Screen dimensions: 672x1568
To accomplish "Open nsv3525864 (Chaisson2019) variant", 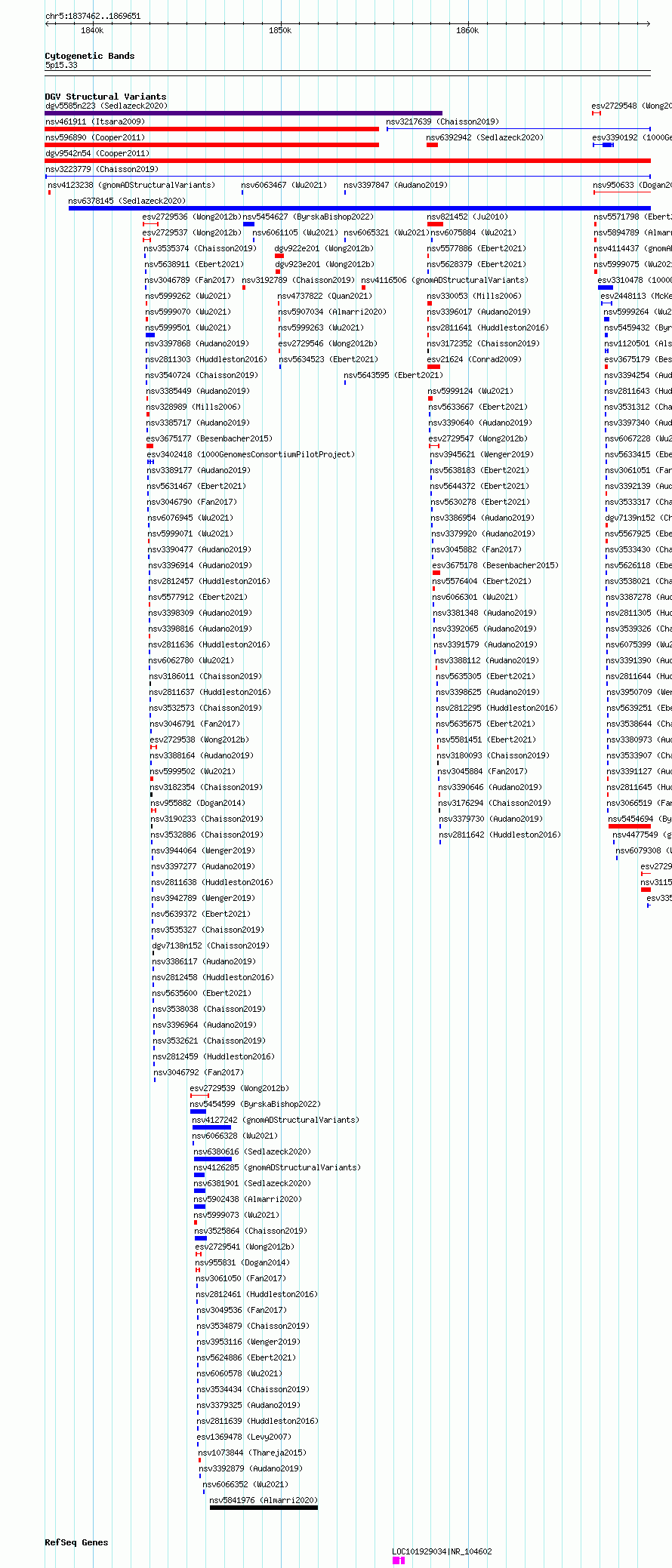I will (251, 1231).
